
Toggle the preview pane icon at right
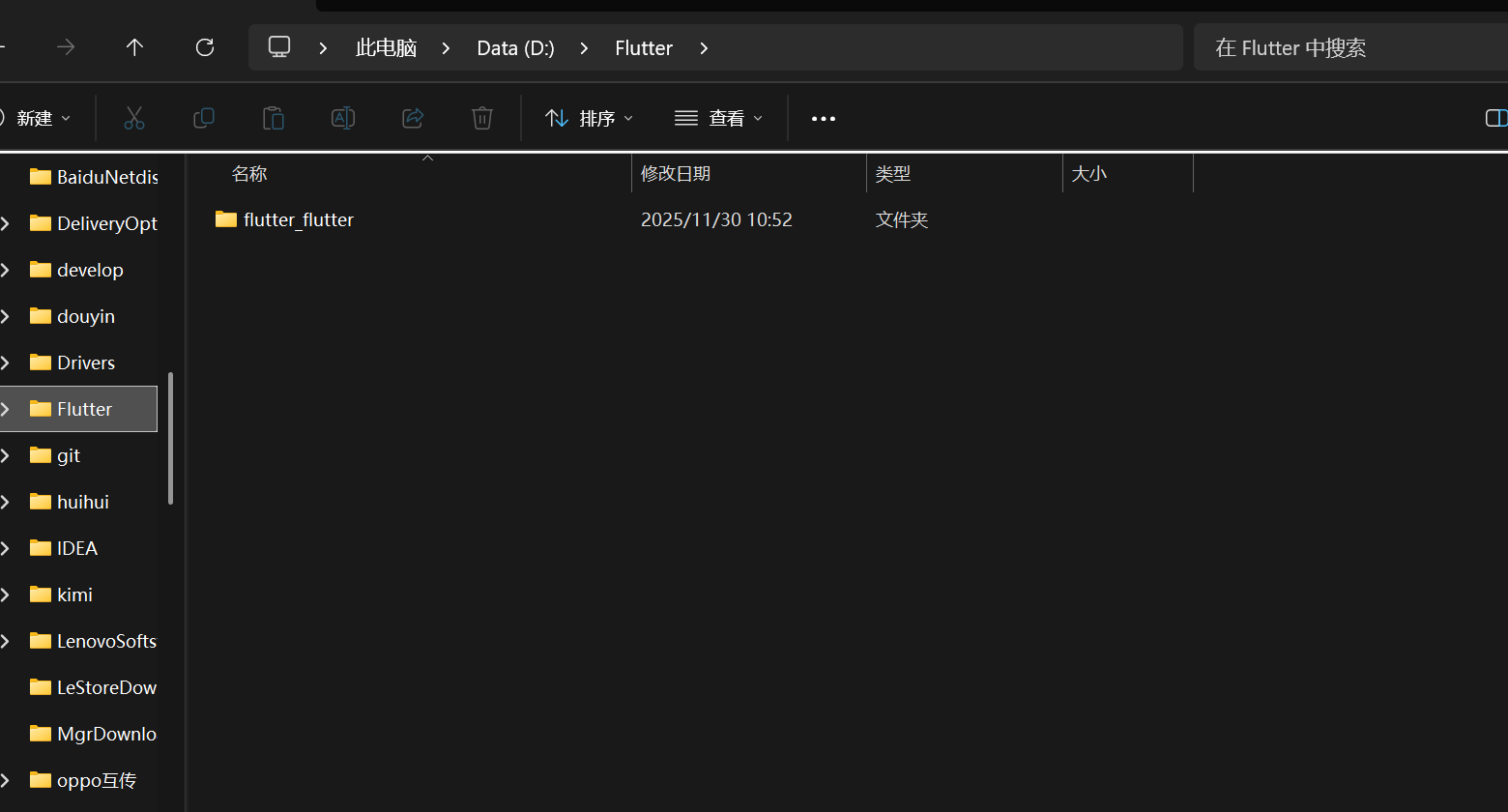(1496, 118)
